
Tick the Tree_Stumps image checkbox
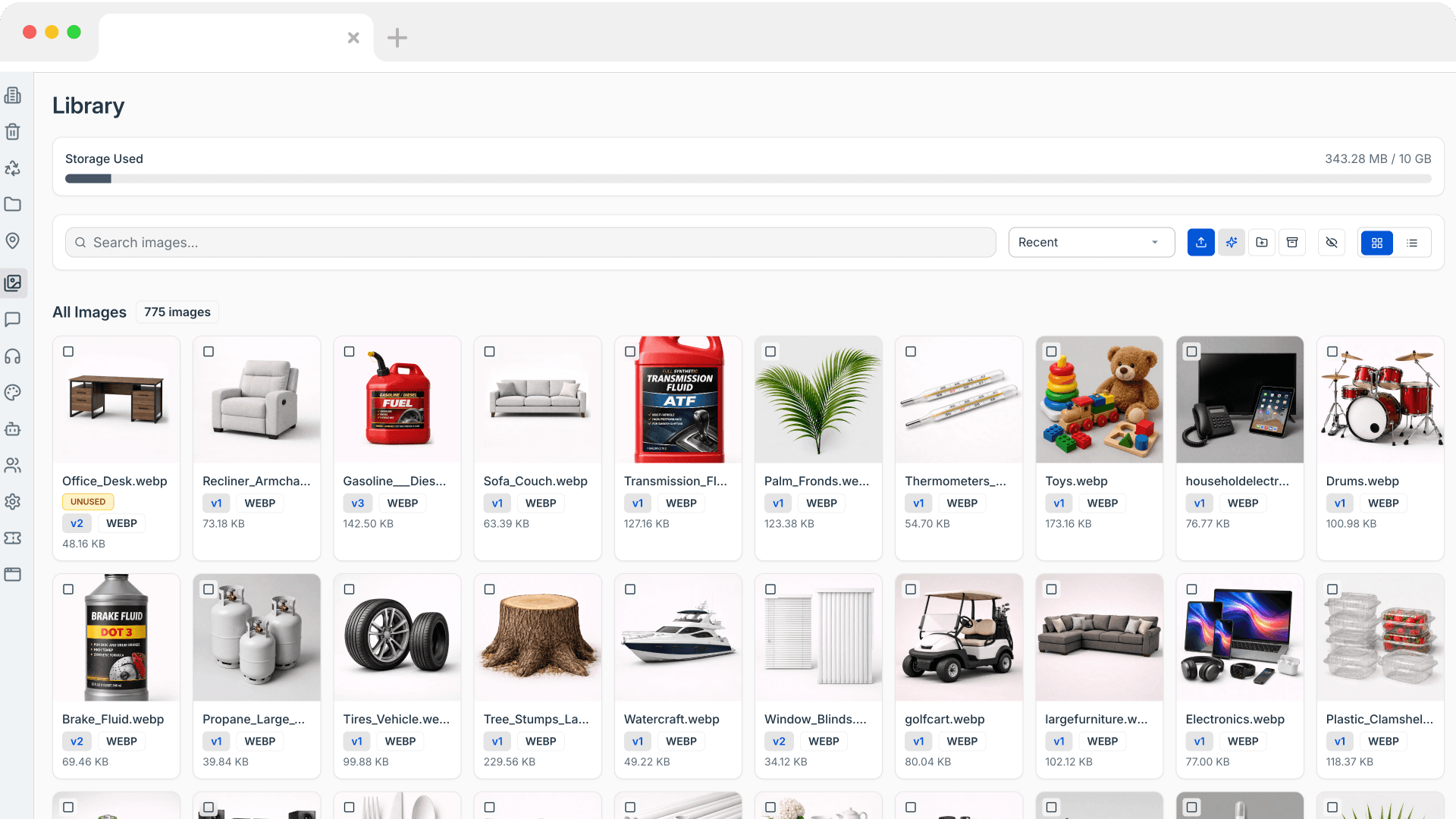click(490, 589)
